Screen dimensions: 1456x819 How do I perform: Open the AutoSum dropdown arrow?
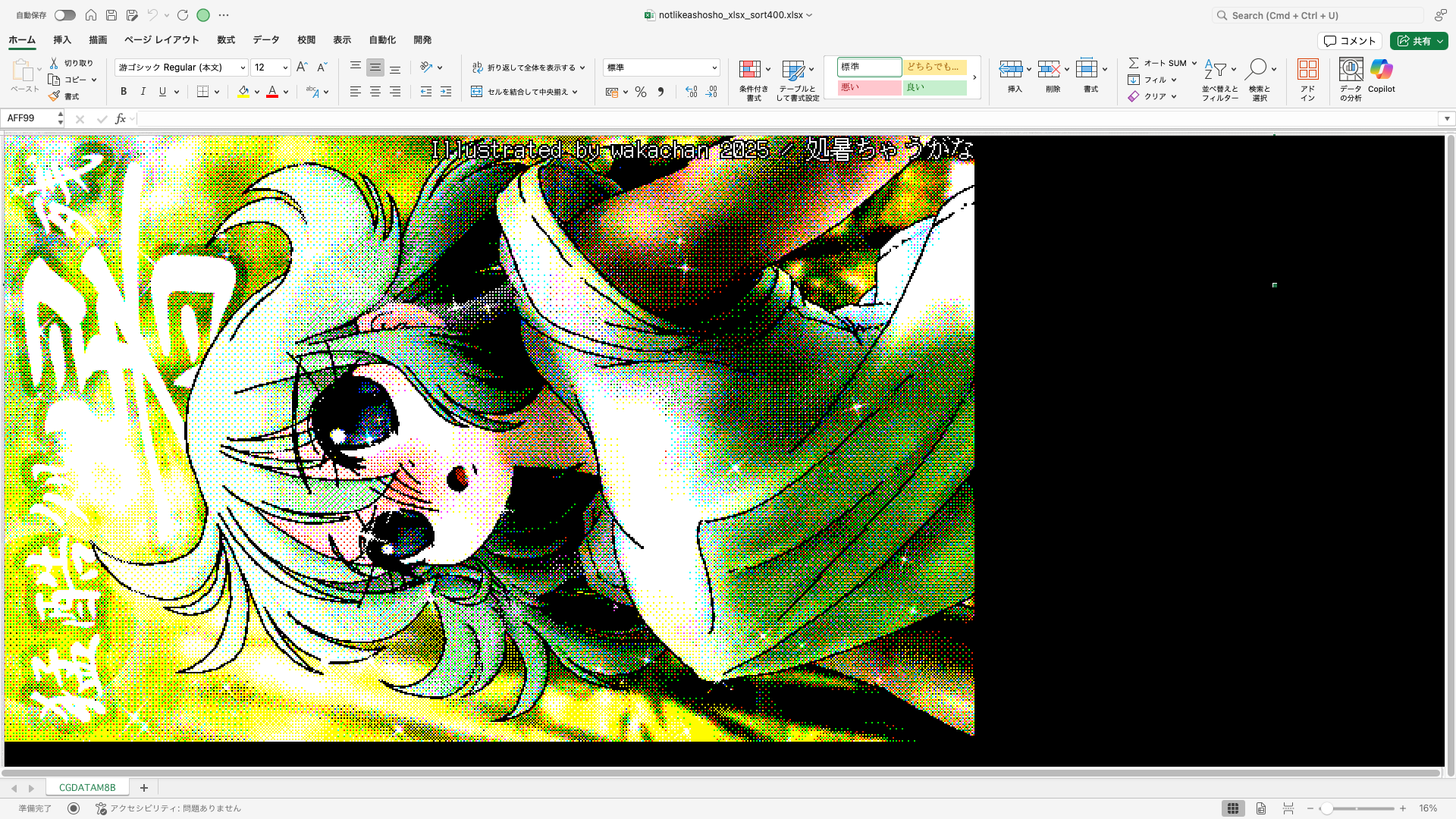coord(1194,63)
